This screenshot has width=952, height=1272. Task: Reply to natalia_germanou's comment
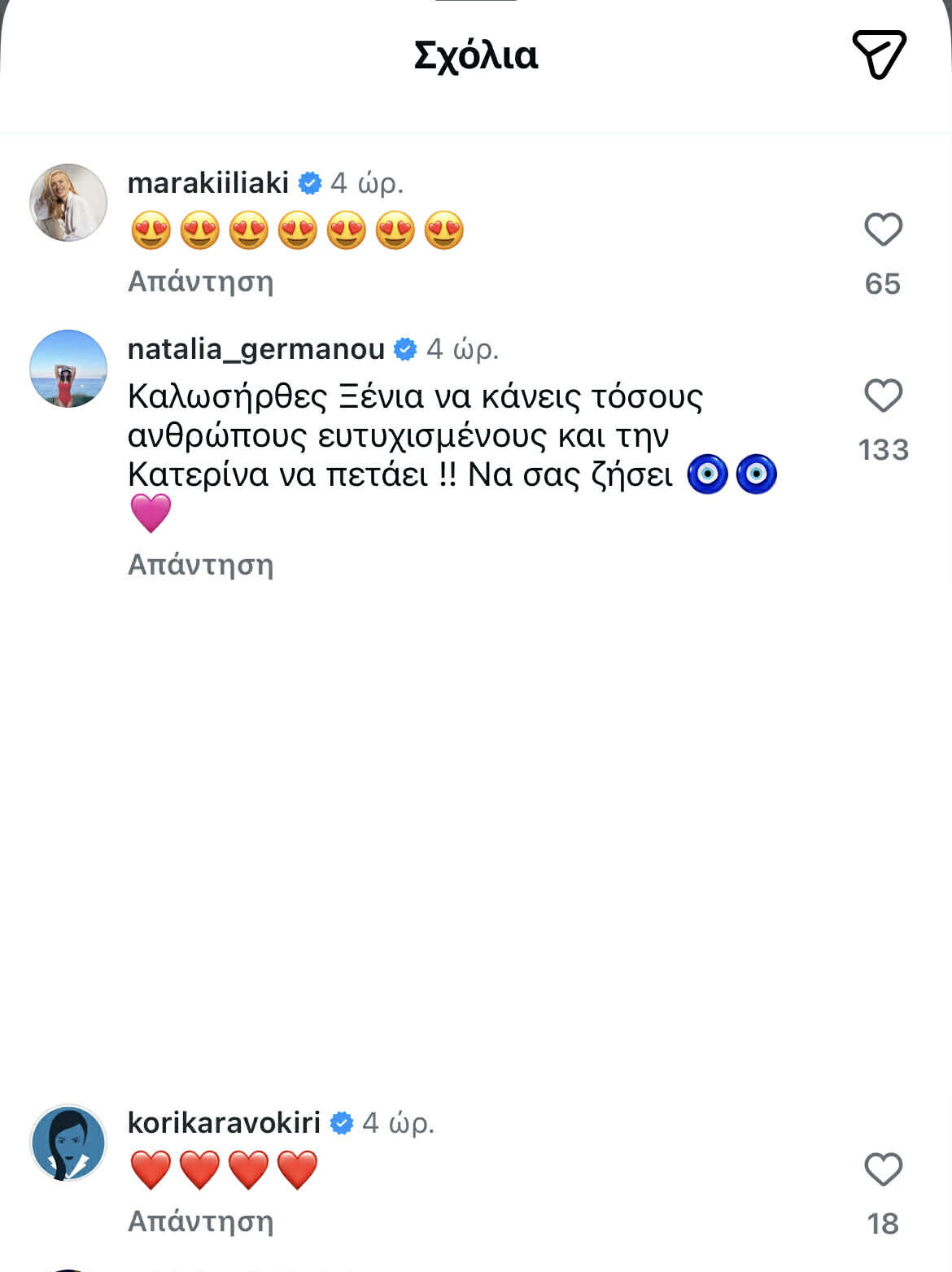coord(200,565)
